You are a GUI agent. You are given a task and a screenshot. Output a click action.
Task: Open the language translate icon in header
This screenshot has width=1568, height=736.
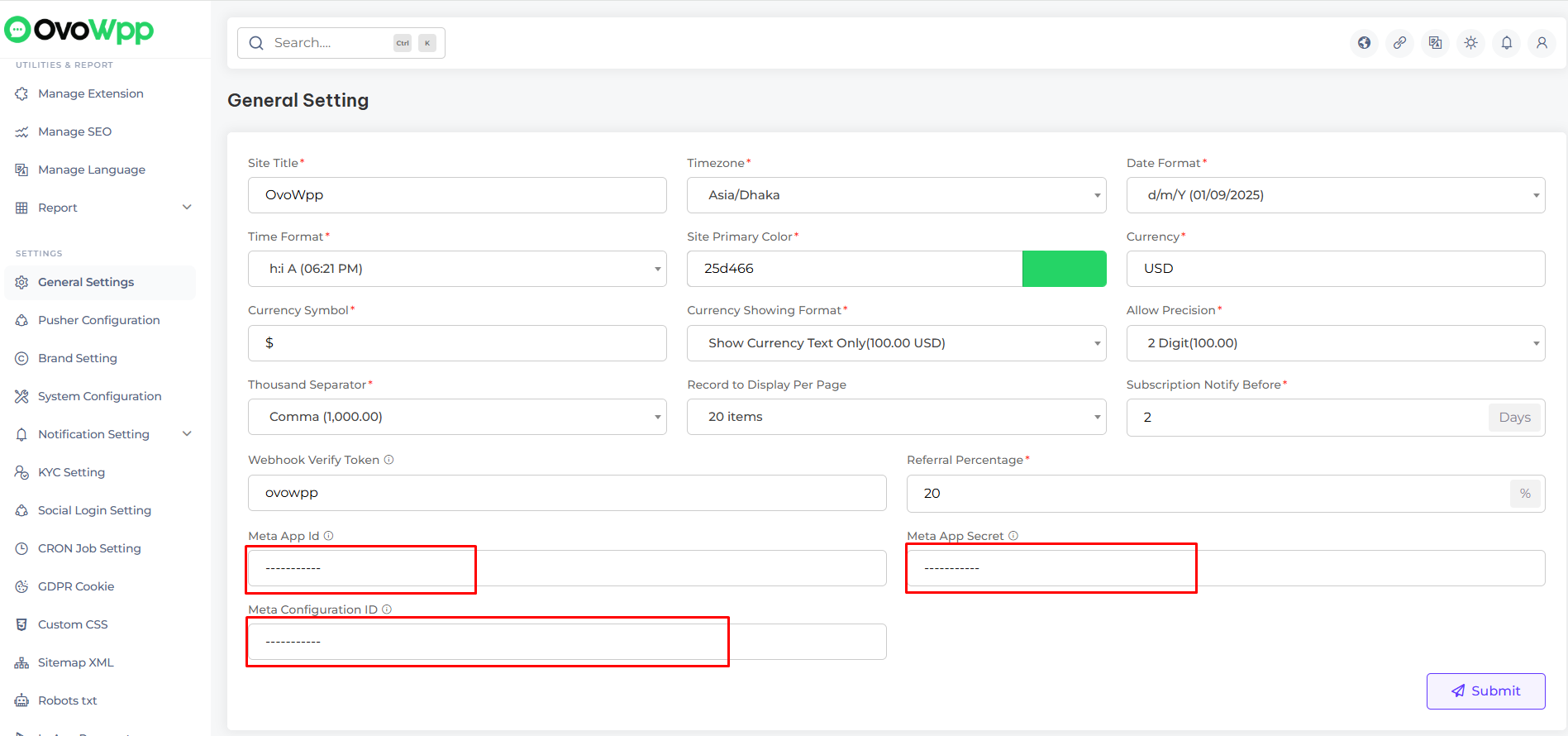(x=1435, y=43)
